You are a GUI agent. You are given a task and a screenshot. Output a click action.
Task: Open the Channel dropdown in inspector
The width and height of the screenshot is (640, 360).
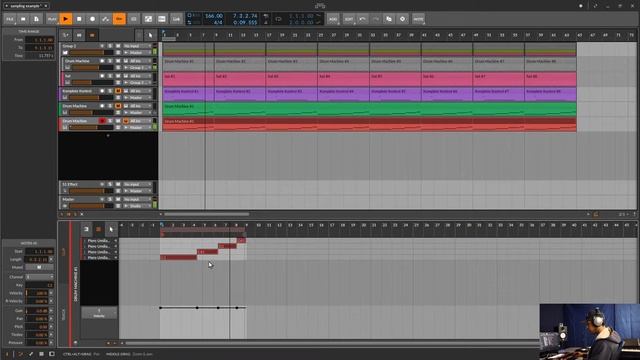(39, 277)
